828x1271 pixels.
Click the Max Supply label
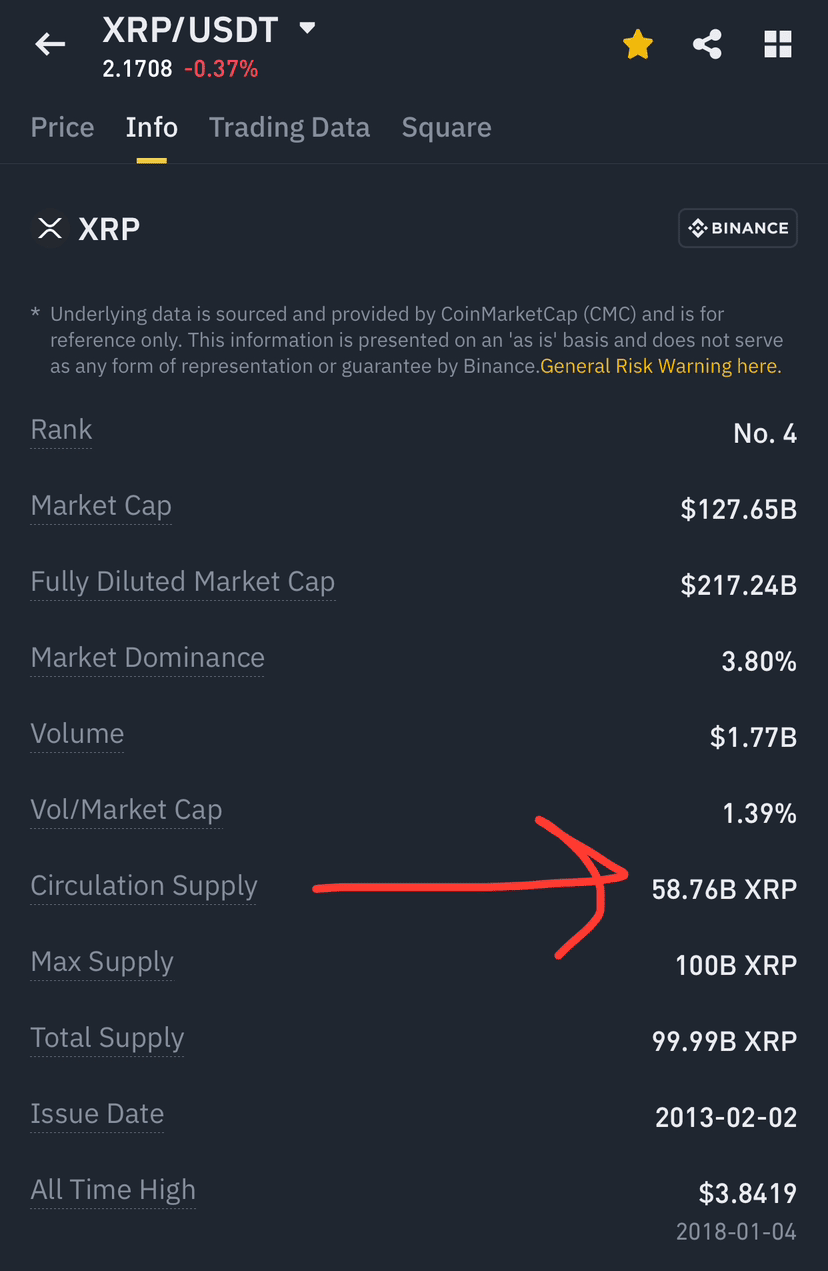tap(102, 962)
